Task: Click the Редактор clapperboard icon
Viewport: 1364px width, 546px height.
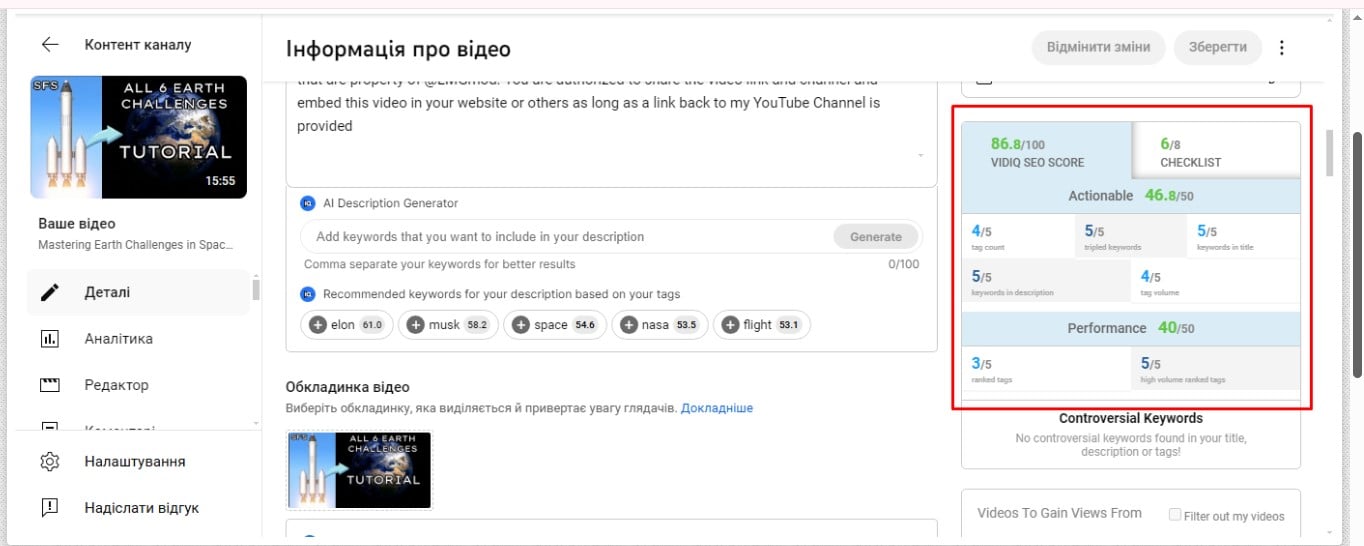Action: tap(50, 385)
